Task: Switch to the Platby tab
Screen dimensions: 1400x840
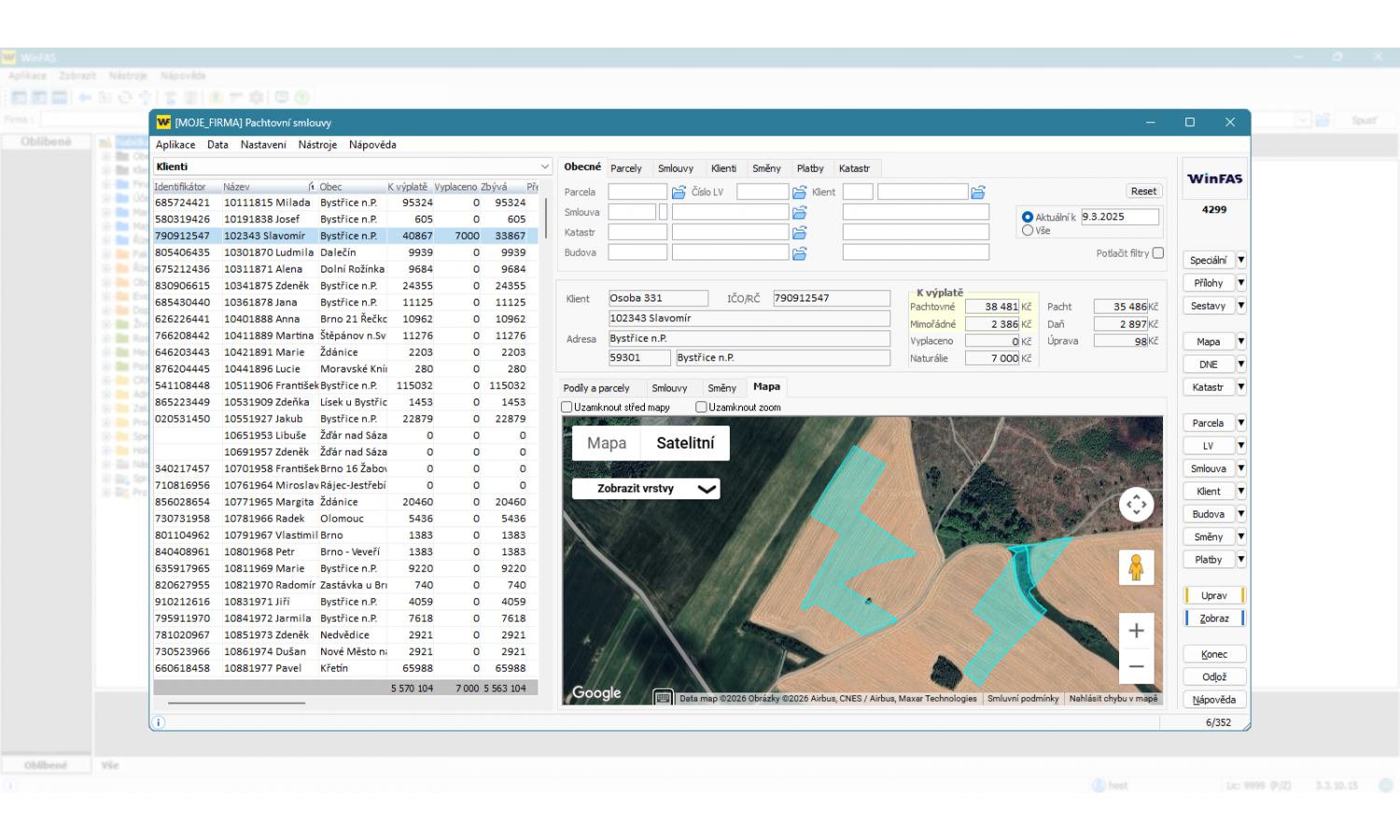Action: click(809, 169)
